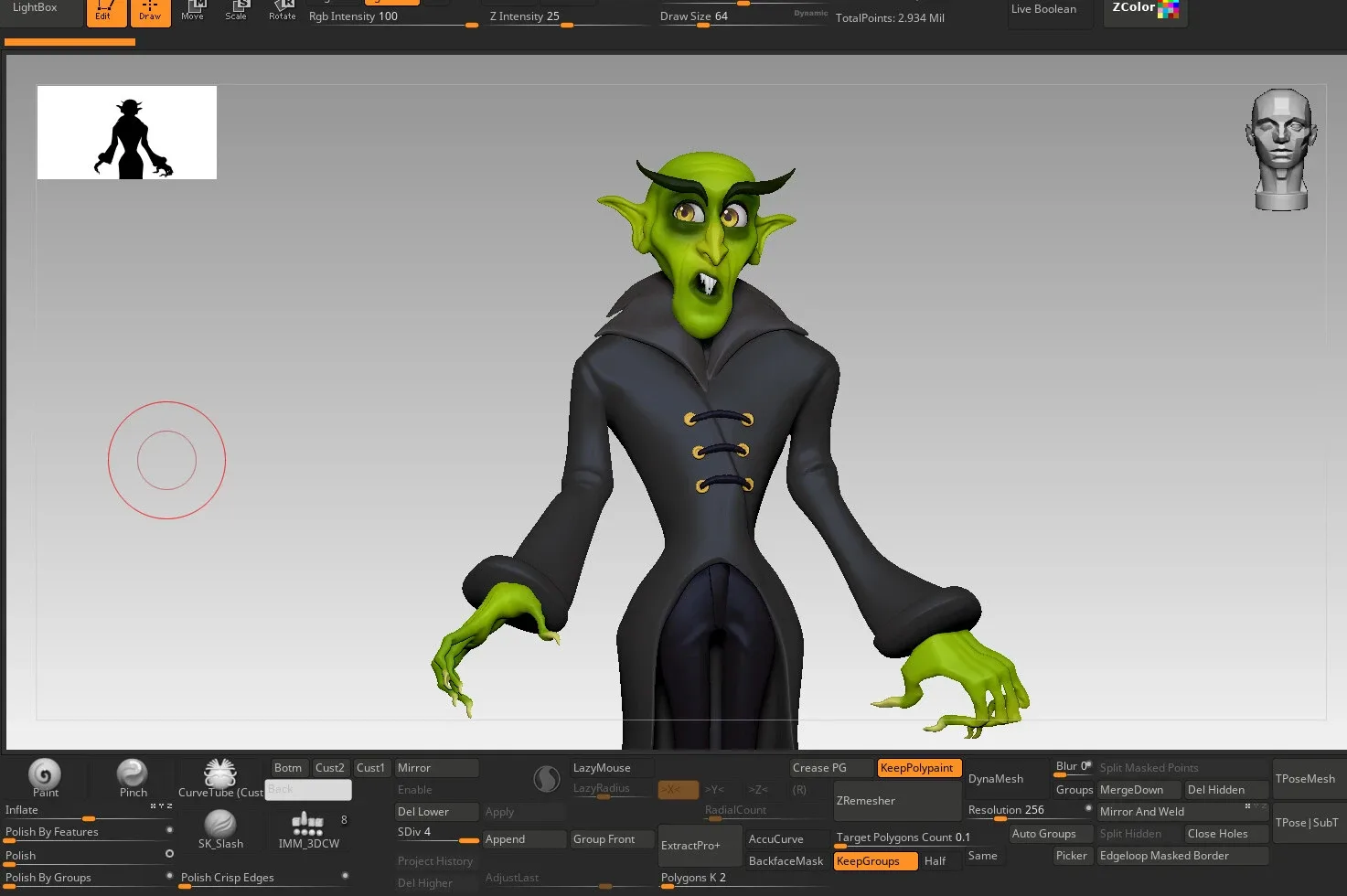1347x896 pixels.
Task: Activate the Move transform mode
Action: click(192, 11)
